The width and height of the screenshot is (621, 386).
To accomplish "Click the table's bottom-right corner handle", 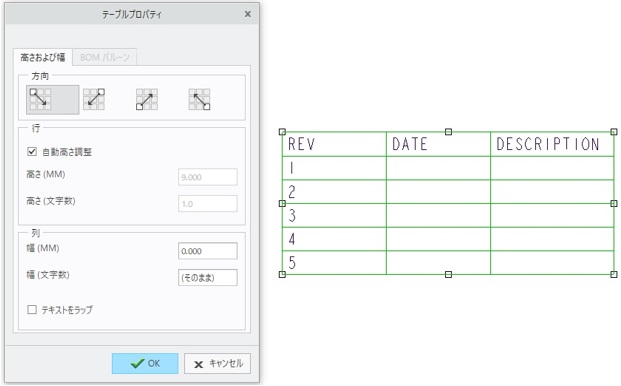I will 614,274.
